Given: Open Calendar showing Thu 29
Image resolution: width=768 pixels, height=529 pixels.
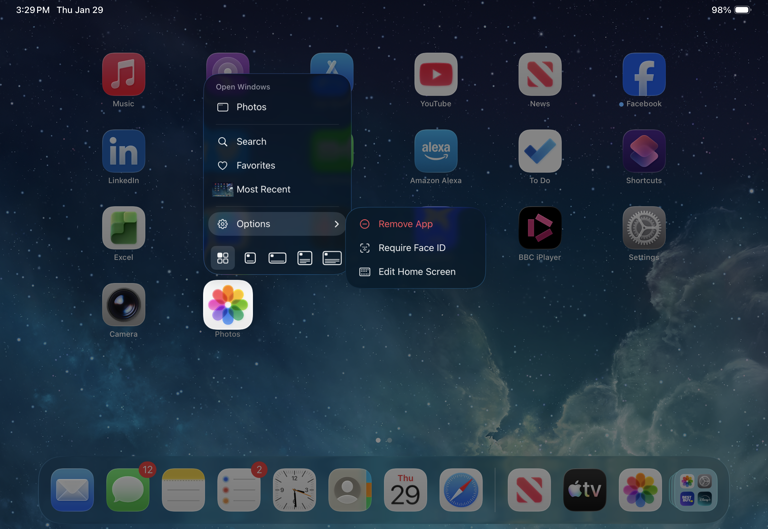Looking at the screenshot, I should (x=406, y=490).
